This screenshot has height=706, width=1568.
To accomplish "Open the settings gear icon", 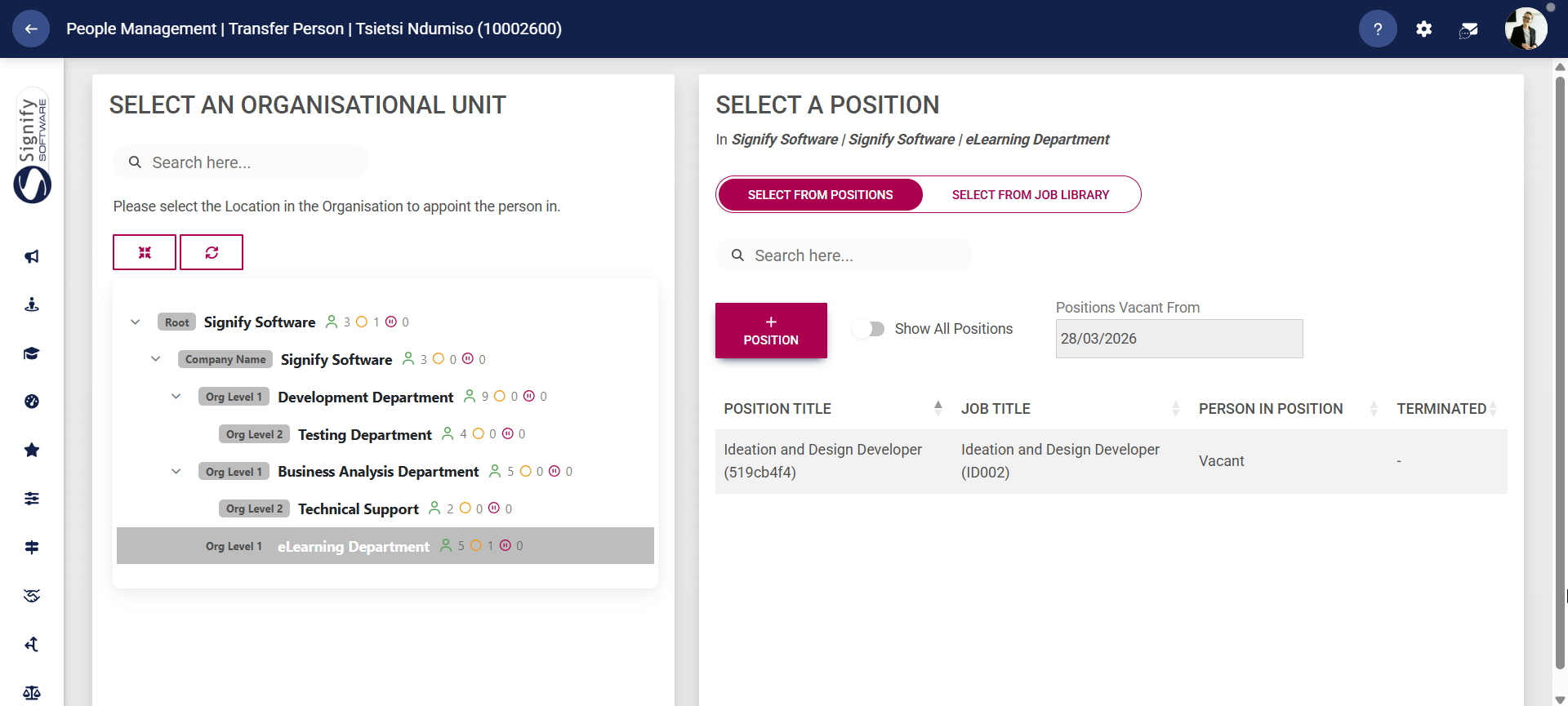I will 1424,29.
